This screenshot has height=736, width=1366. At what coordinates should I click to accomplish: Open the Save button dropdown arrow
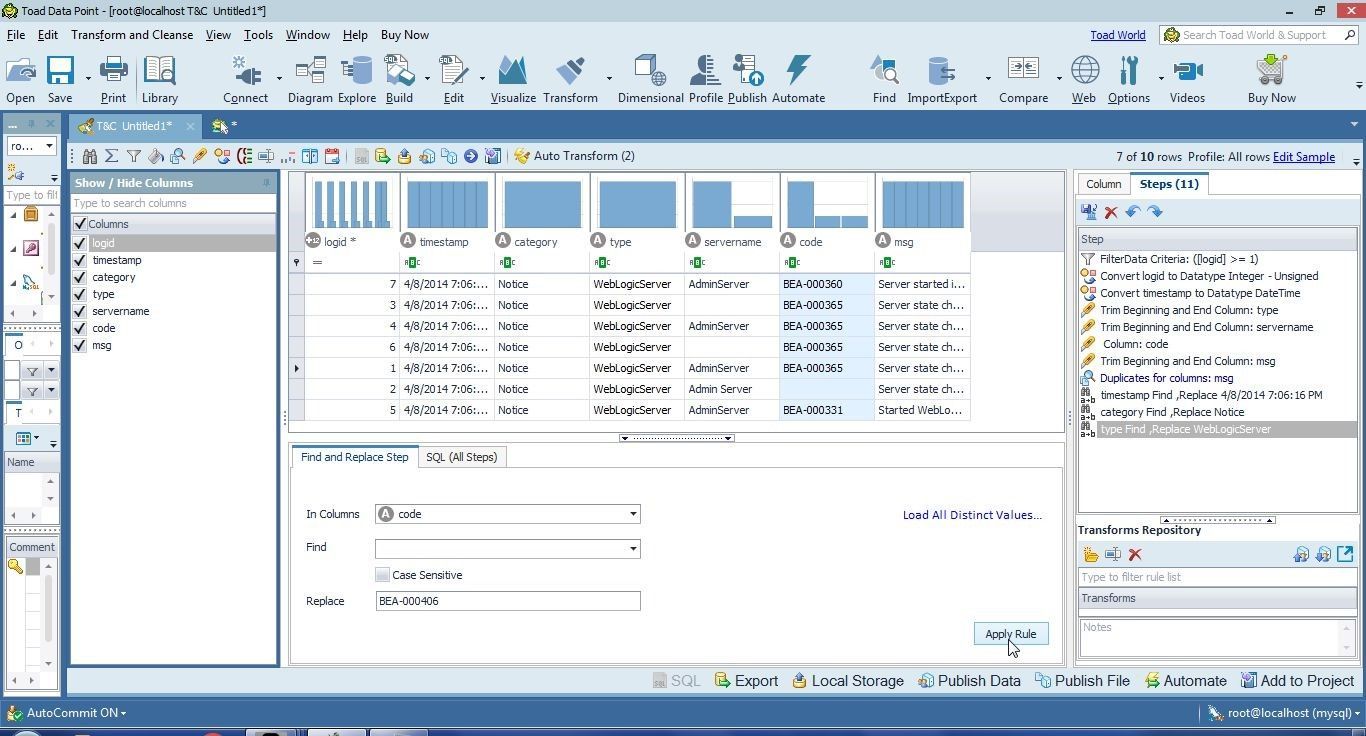87,78
